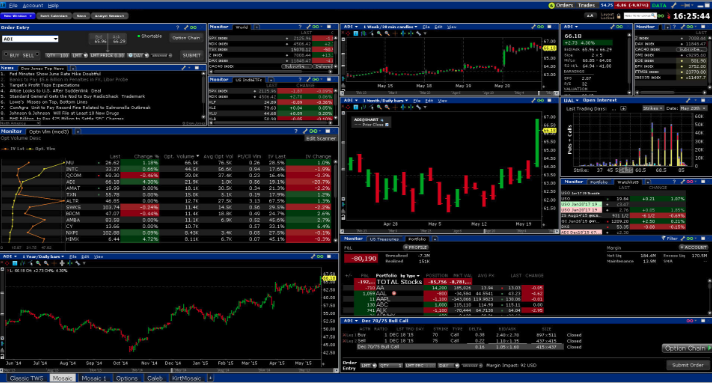The width and height of the screenshot is (712, 383).
Task: Toggle the Price Close checkbox in chart legend
Action: pos(387,124)
